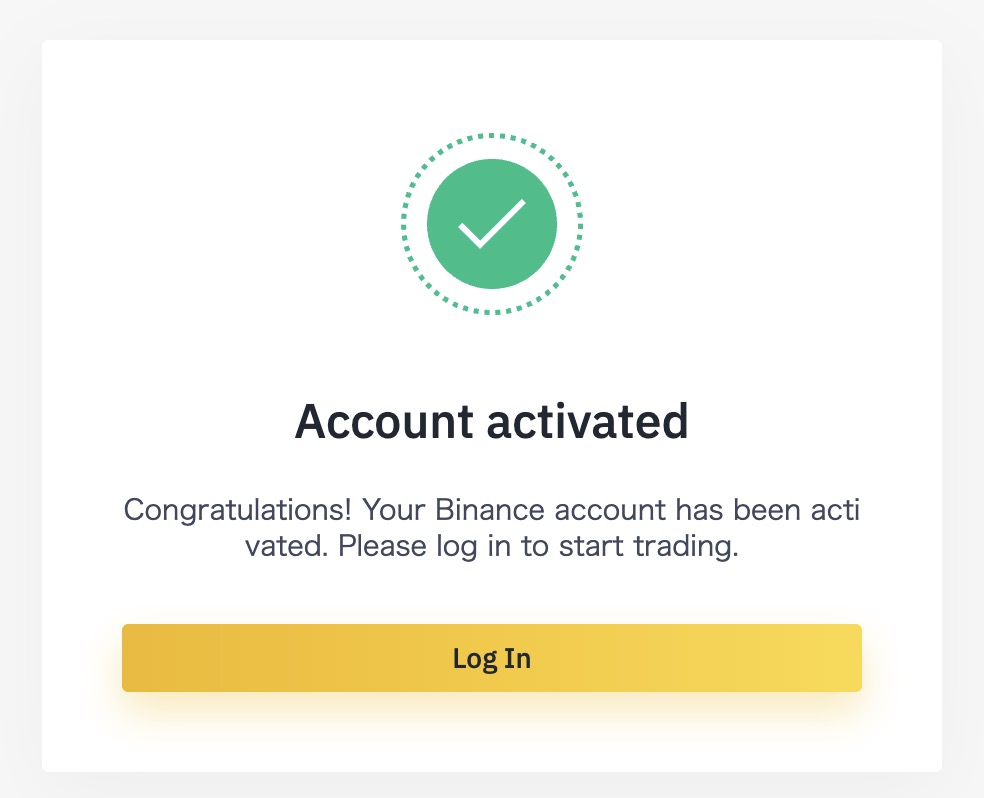The width and height of the screenshot is (984, 798).
Task: Tap the 'Log In' label text
Action: coord(491,659)
